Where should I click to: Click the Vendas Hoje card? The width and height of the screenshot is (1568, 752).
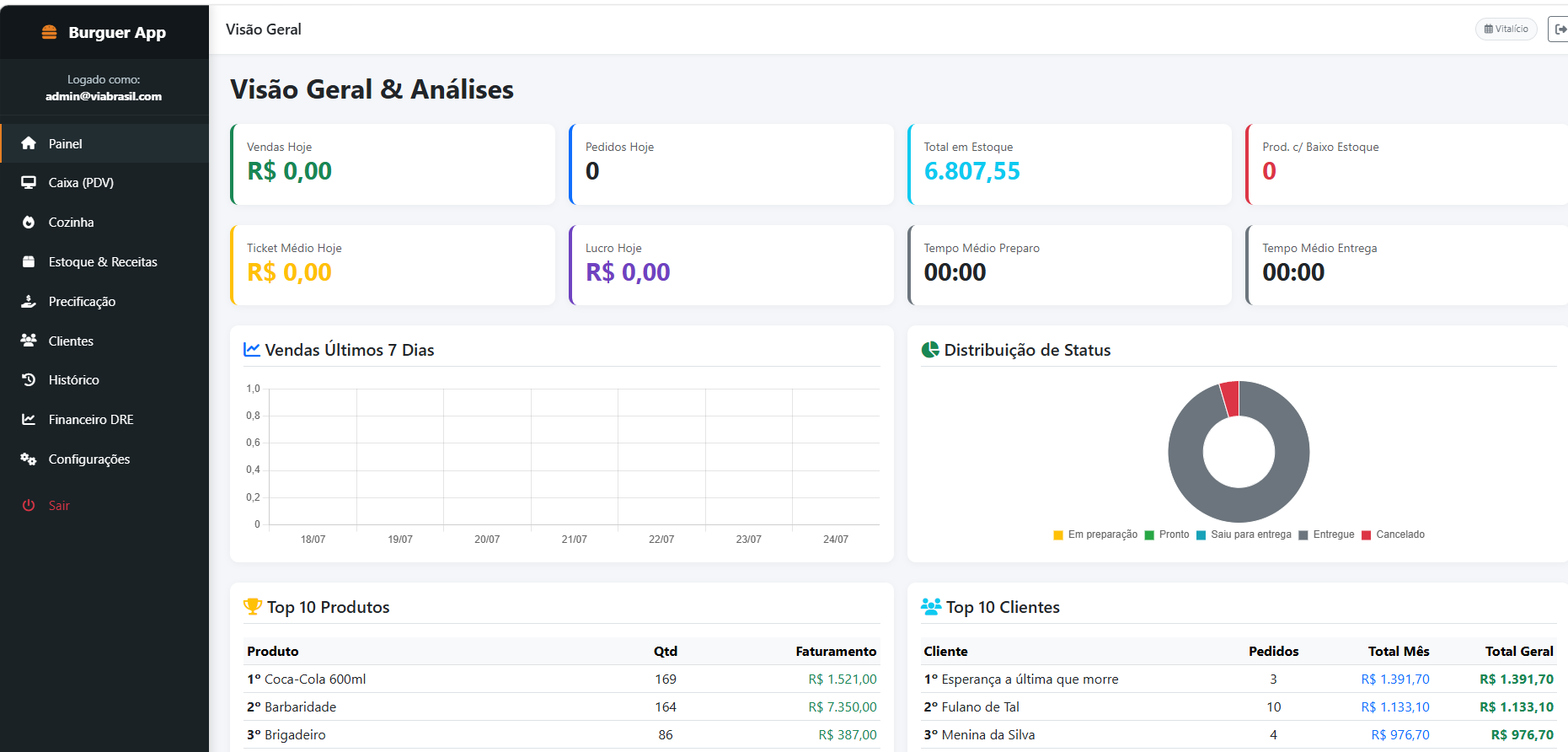pos(393,164)
